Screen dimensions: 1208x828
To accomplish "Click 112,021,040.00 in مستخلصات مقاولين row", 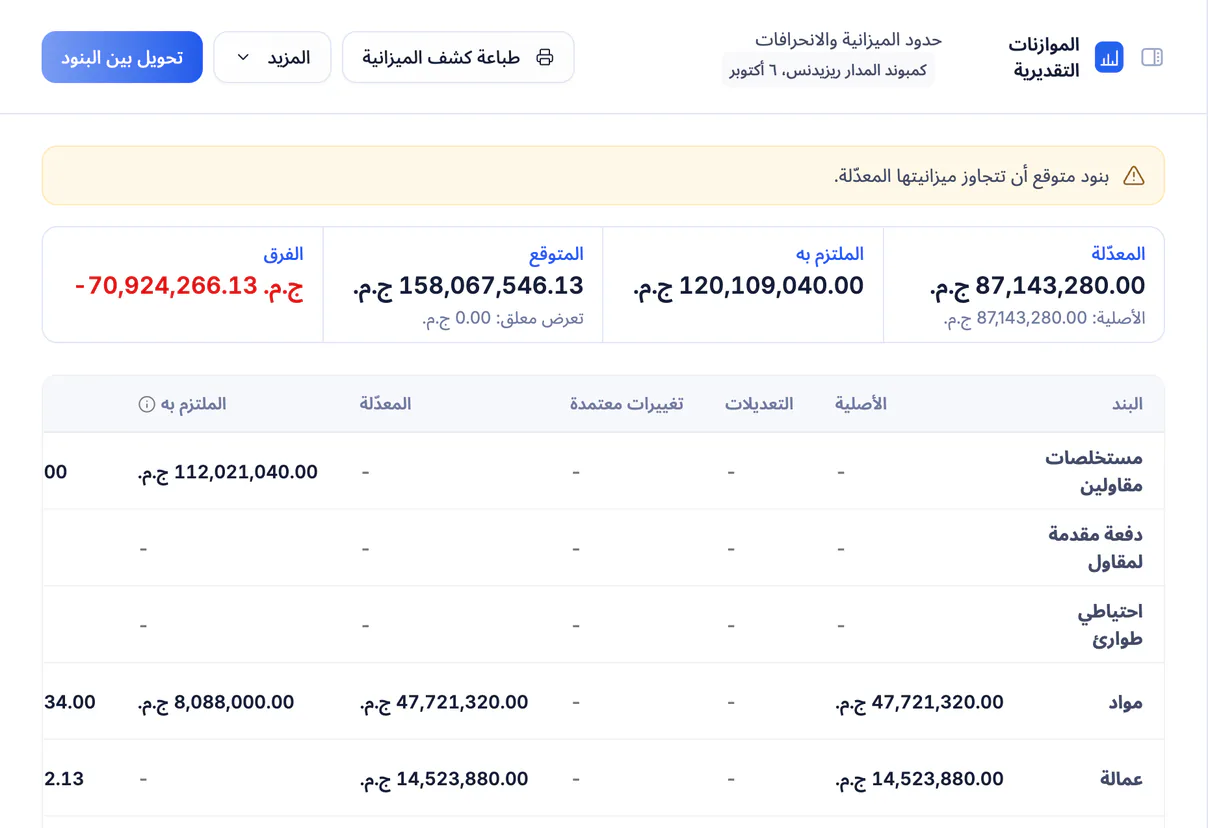I will click(228, 472).
